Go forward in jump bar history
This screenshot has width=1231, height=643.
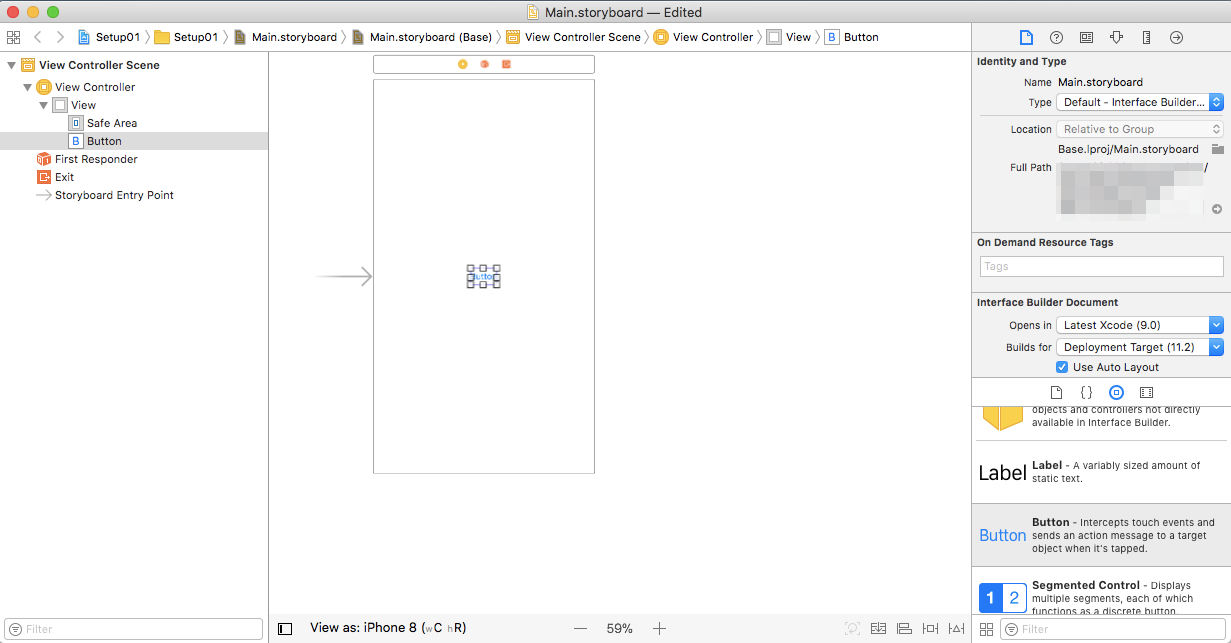point(60,37)
